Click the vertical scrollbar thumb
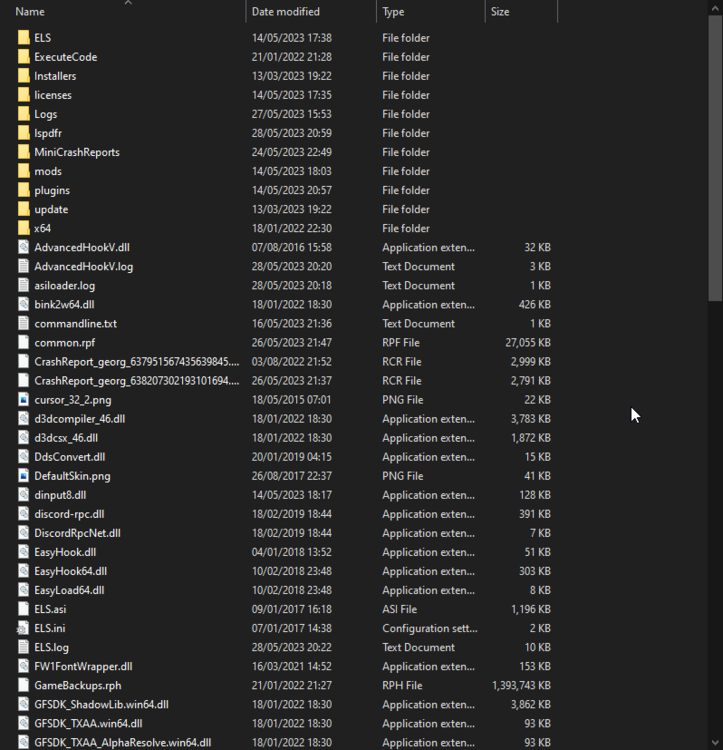Screen dimensions: 723x750 [715, 158]
